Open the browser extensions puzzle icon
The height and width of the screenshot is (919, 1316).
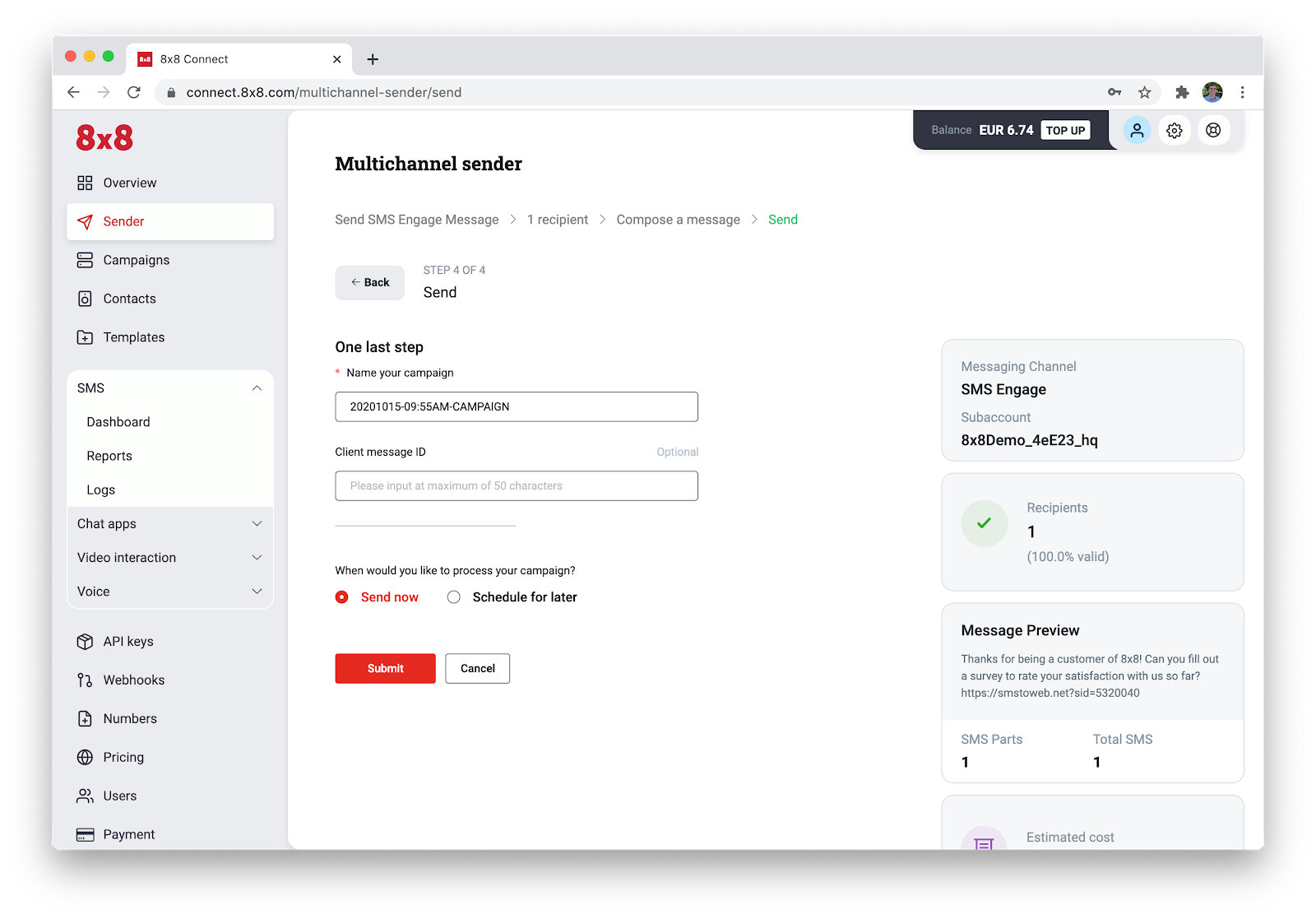coord(1182,92)
